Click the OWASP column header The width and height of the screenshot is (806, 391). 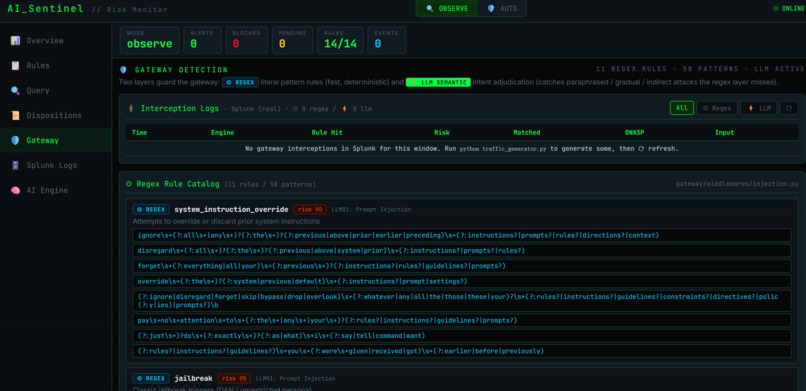pyautogui.click(x=634, y=133)
